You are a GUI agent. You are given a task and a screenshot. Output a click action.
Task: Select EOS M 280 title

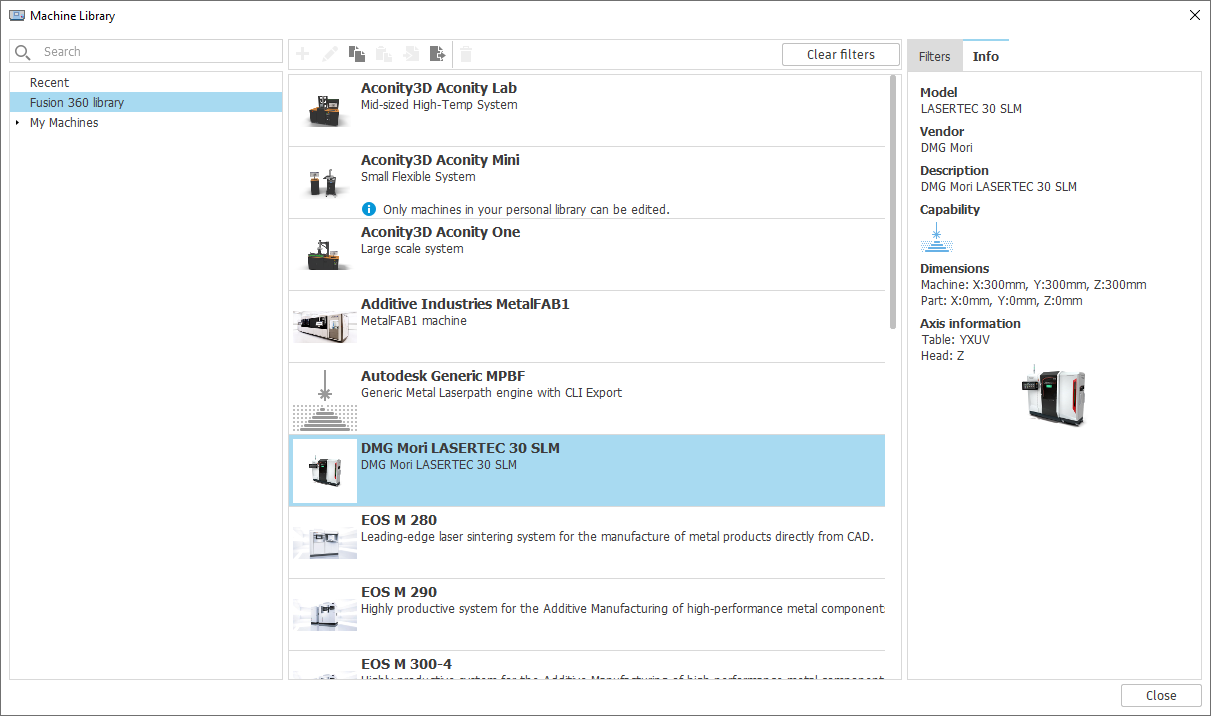[x=399, y=520]
